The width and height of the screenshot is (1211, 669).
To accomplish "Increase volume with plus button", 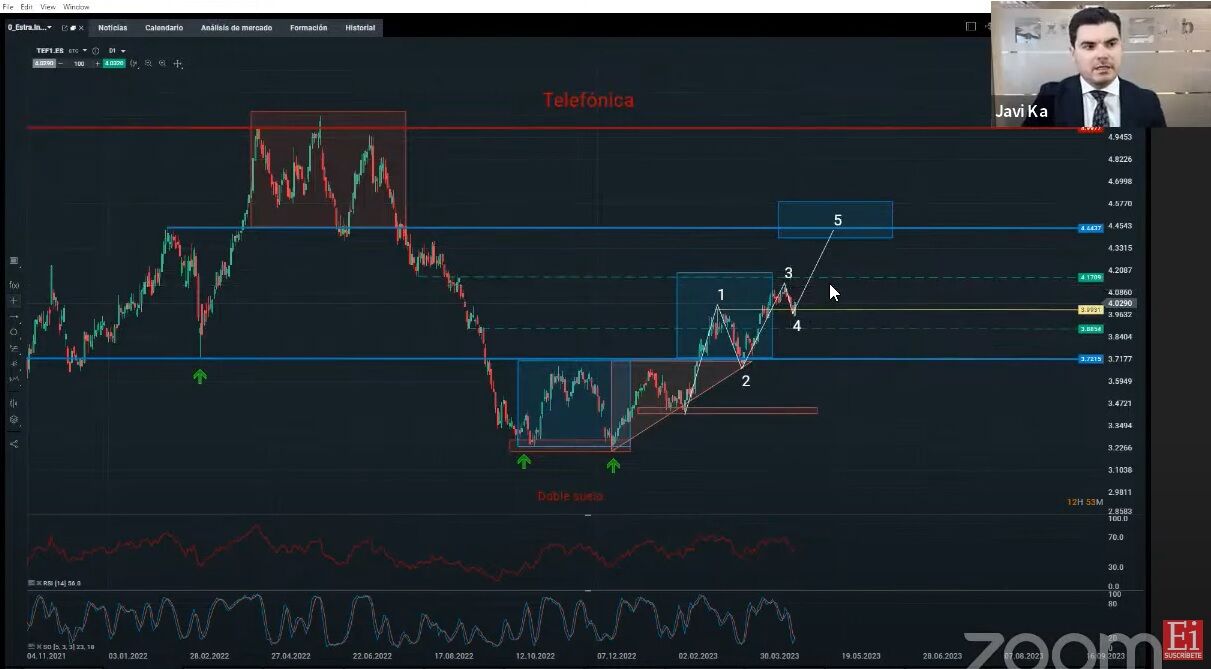I will (97, 63).
